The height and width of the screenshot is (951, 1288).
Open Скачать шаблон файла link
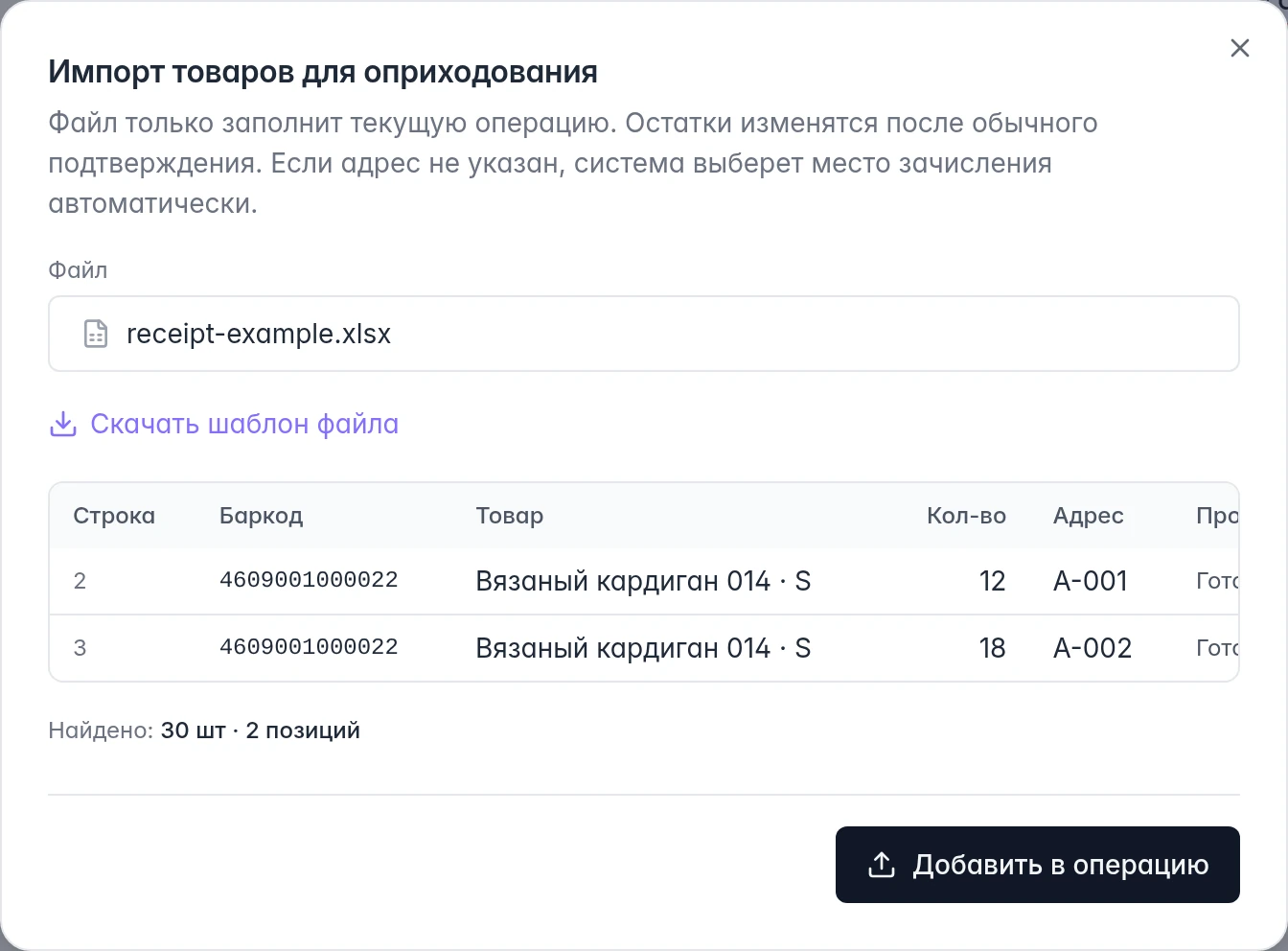coord(223,424)
